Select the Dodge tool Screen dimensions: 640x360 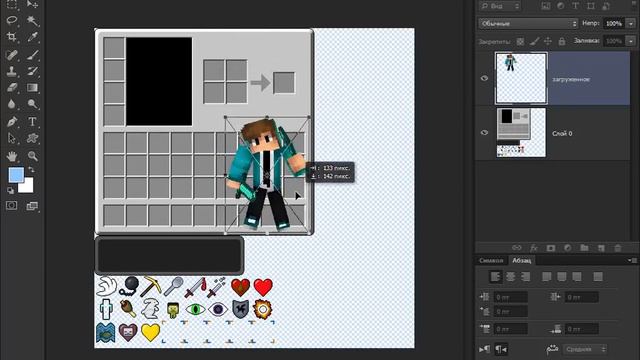pyautogui.click(x=32, y=104)
